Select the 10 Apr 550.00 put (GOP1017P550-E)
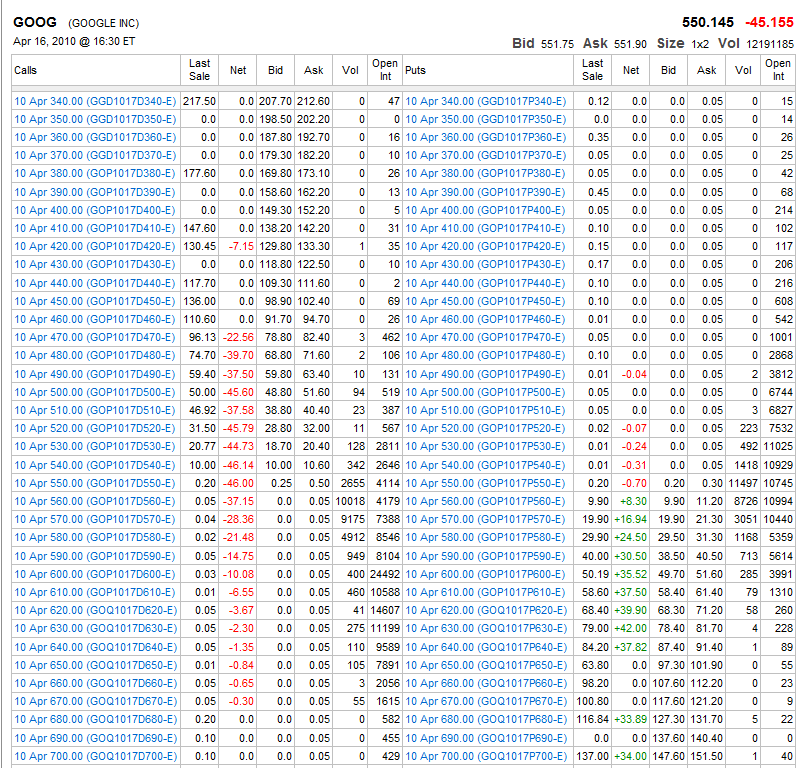The width and height of the screenshot is (800, 768). 485,484
